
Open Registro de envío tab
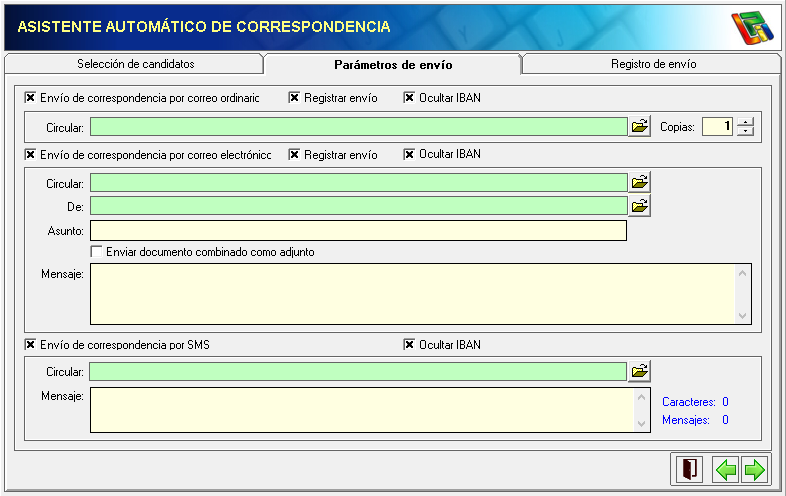[x=653, y=64]
